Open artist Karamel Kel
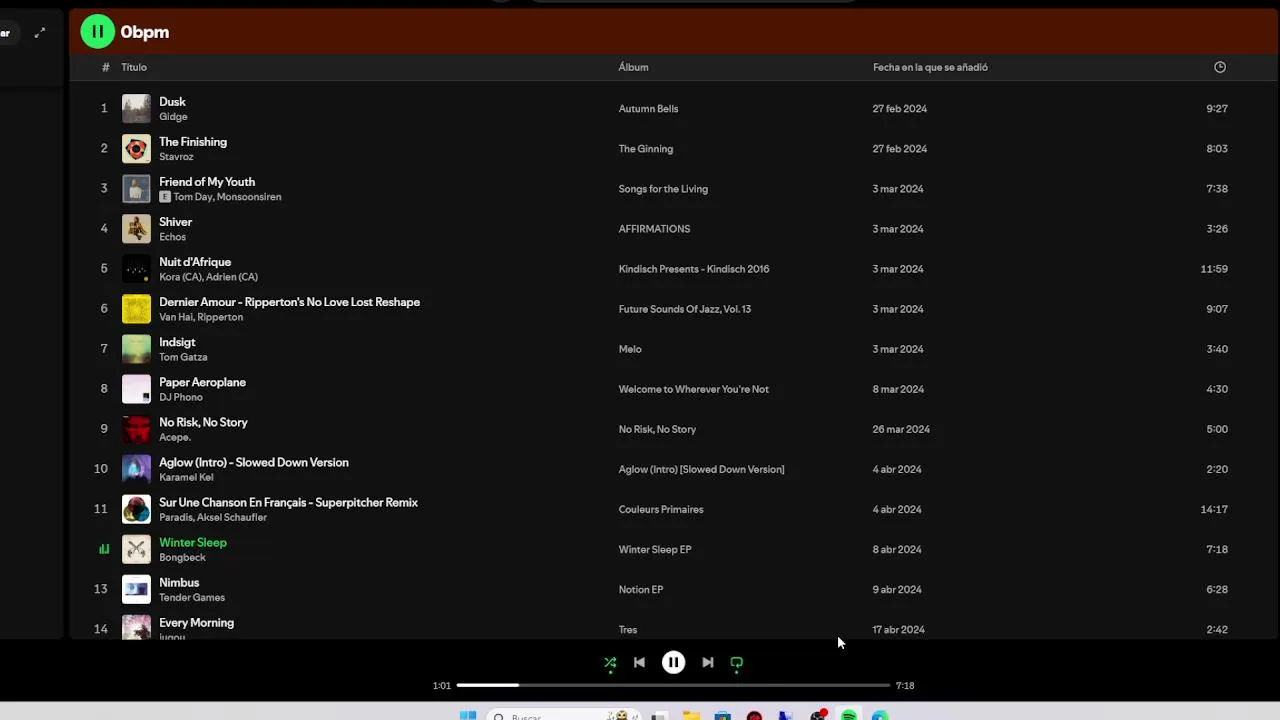 [186, 477]
